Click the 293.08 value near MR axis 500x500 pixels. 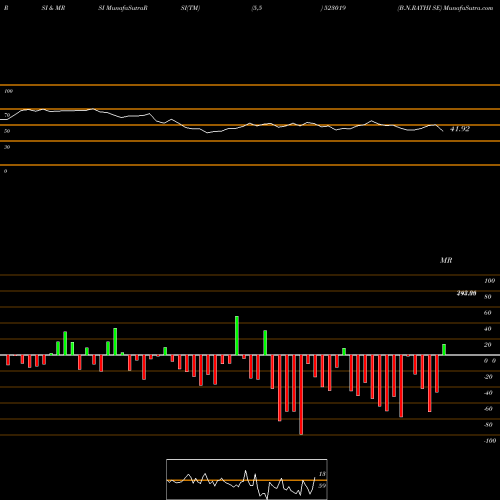[466, 293]
